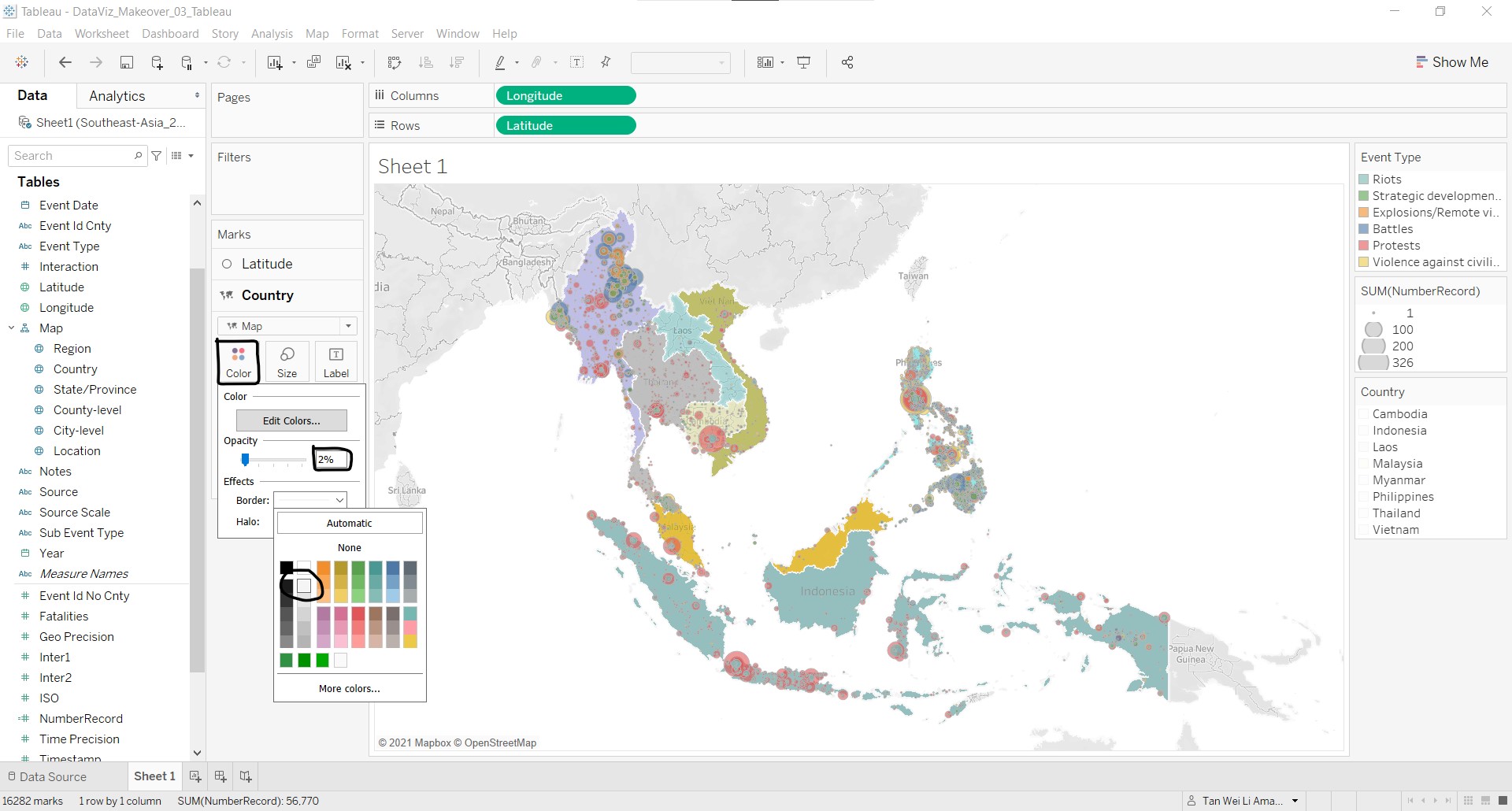Pick the black swatch in palette
1512x811 pixels.
(287, 568)
